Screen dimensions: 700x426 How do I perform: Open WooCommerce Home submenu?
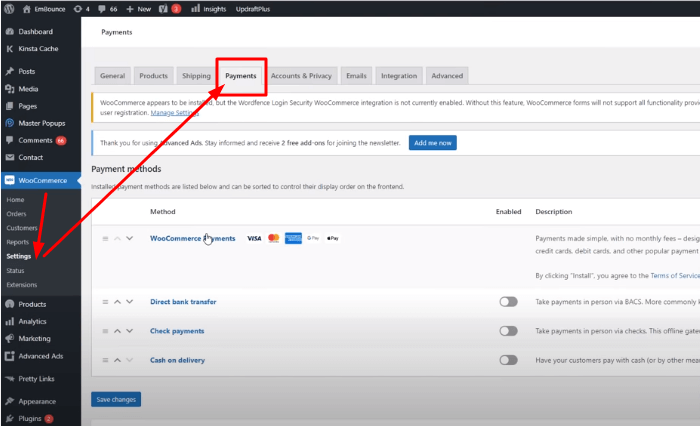pyautogui.click(x=15, y=200)
